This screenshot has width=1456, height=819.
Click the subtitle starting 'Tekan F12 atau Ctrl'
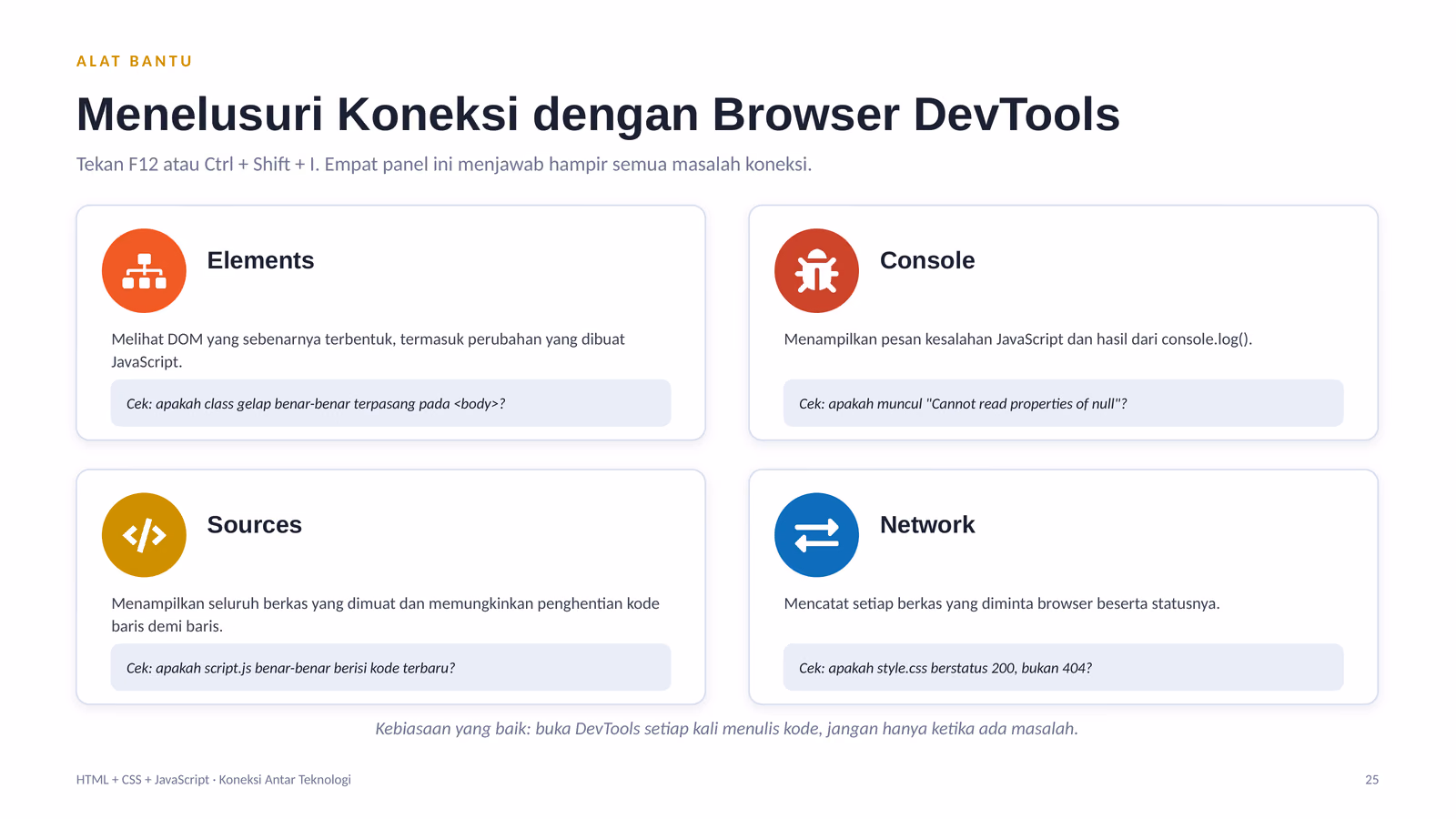[x=444, y=165]
